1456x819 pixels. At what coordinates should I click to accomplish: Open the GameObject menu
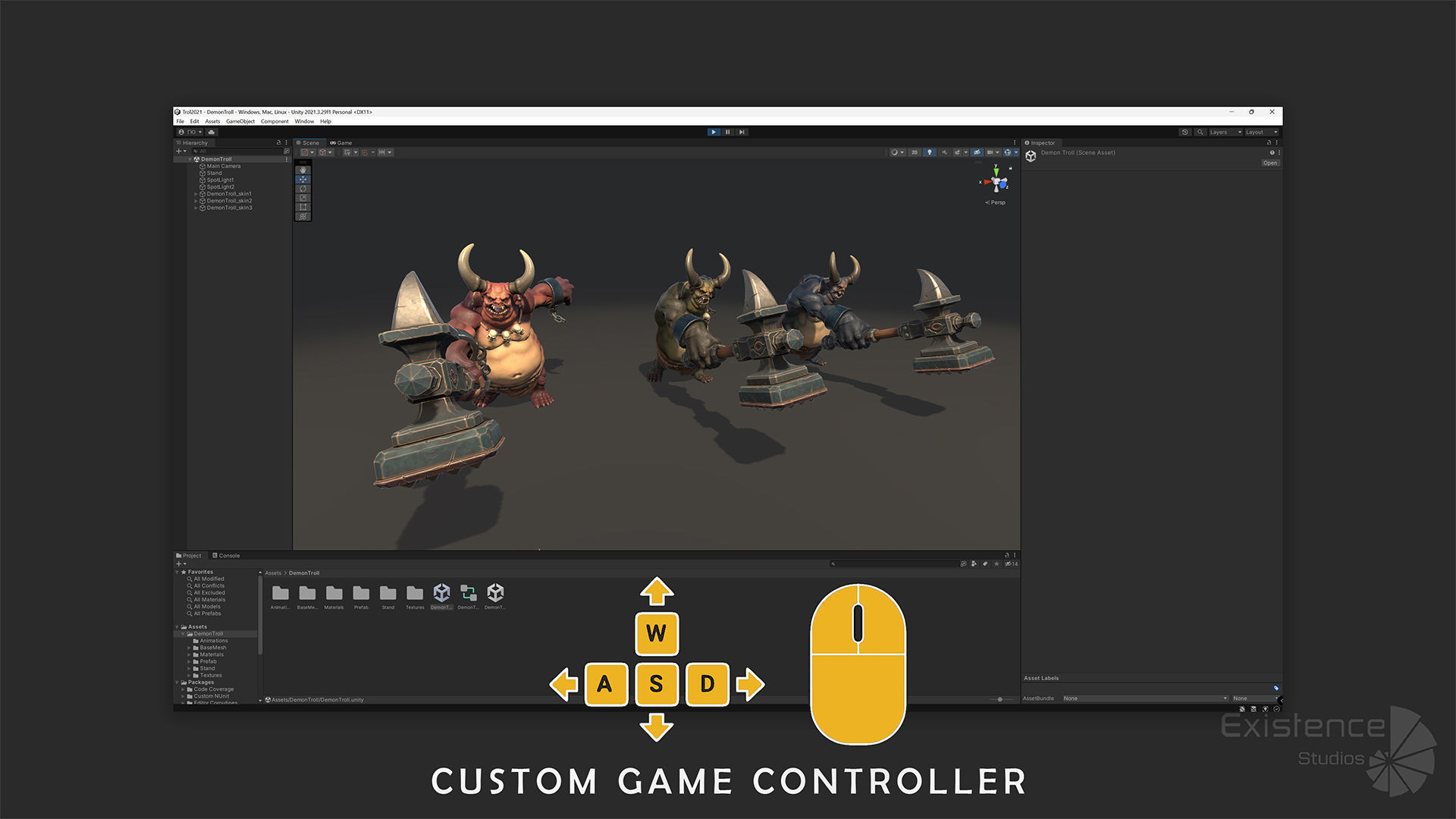[240, 121]
